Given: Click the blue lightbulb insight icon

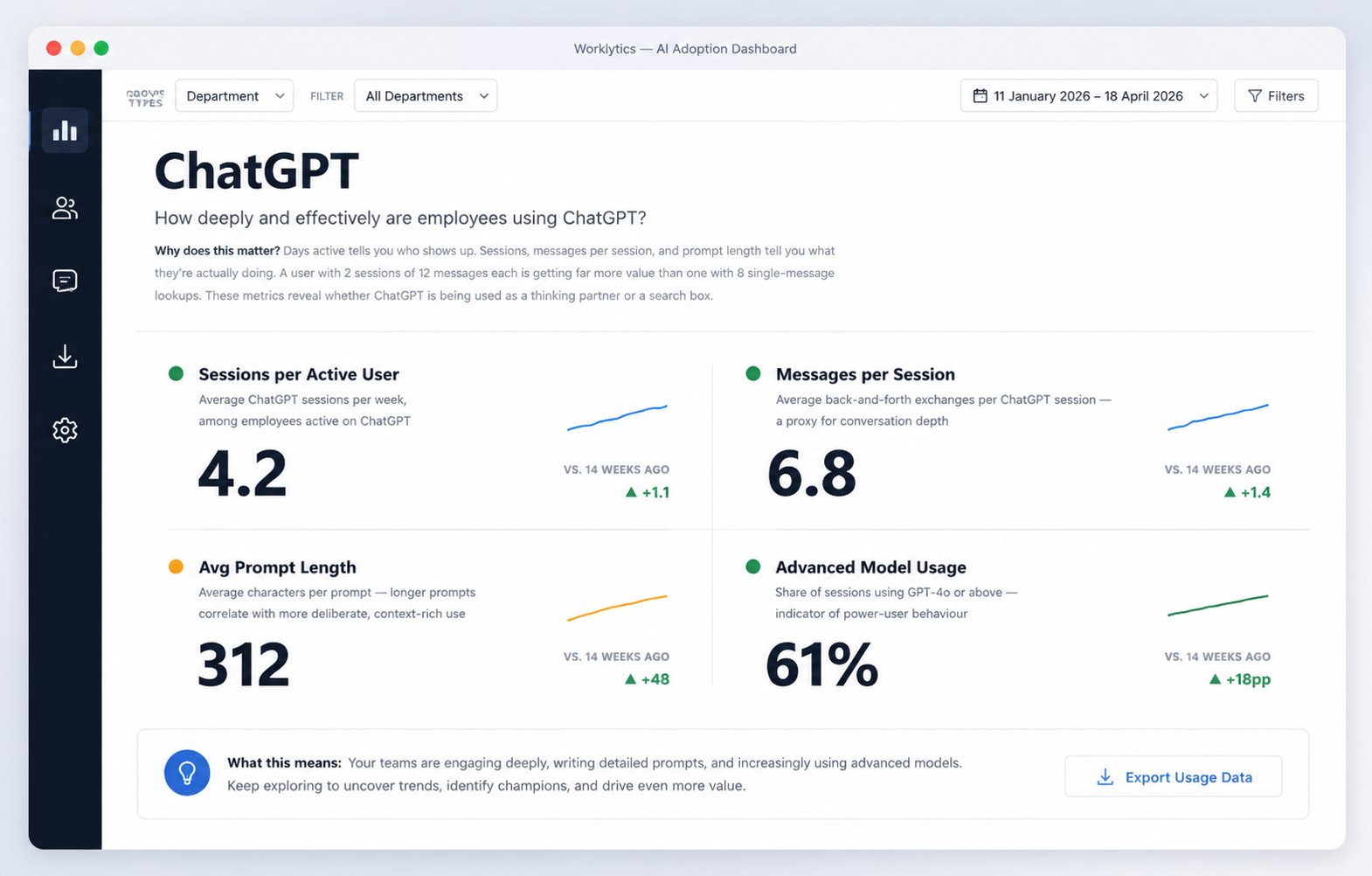Looking at the screenshot, I should (x=187, y=773).
